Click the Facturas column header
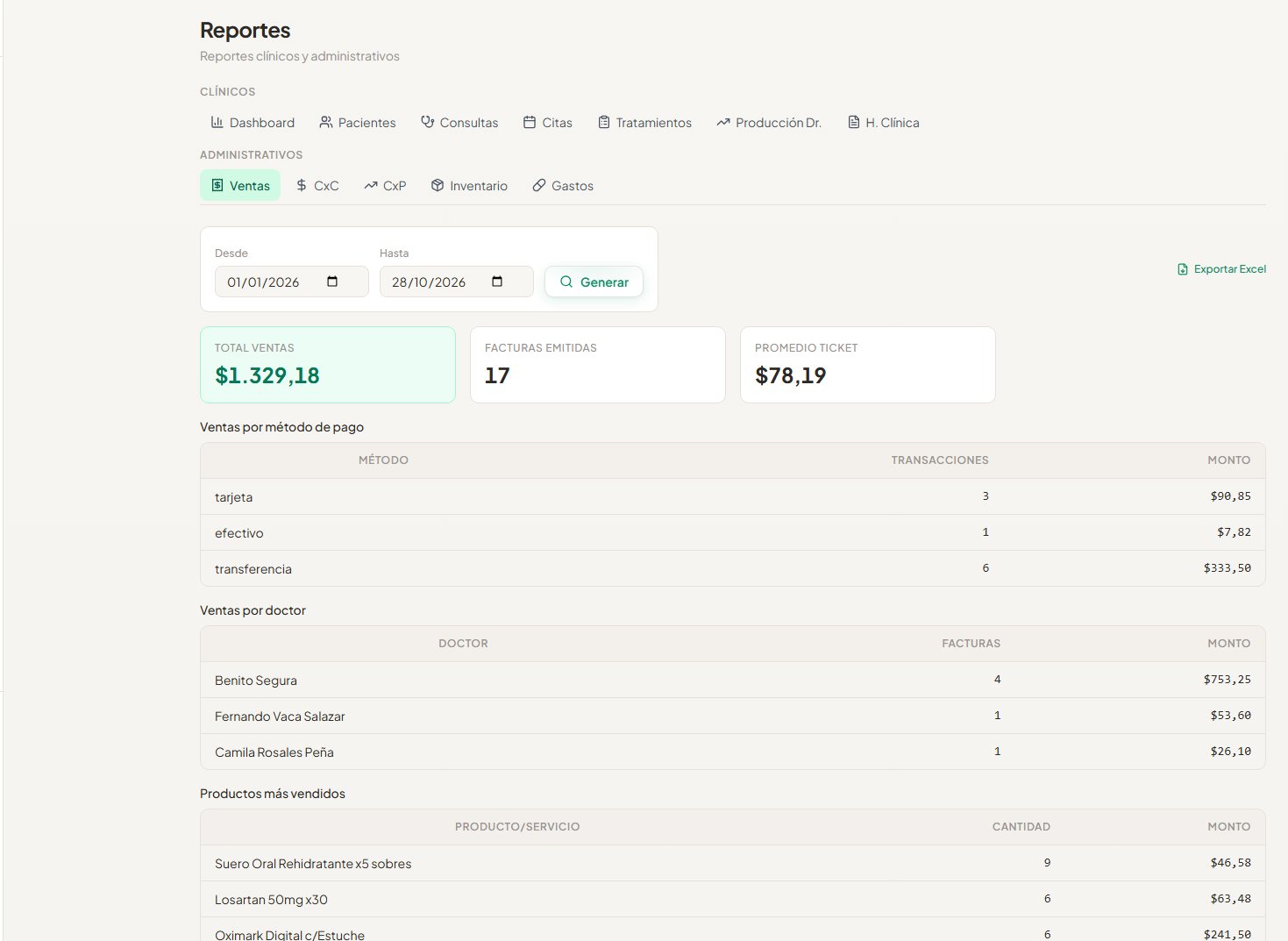 (971, 644)
